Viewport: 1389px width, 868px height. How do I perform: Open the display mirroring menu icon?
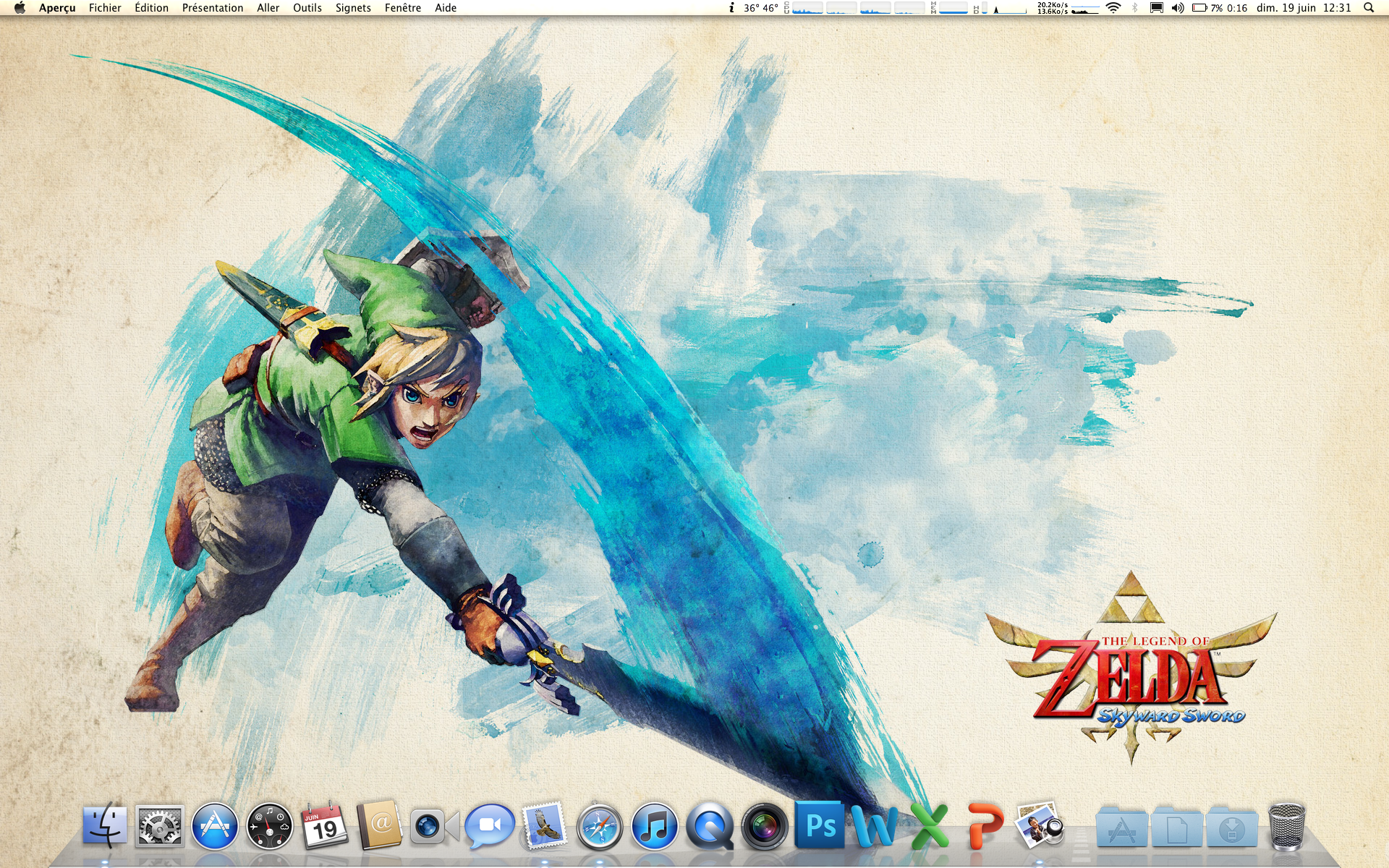pos(1156,8)
